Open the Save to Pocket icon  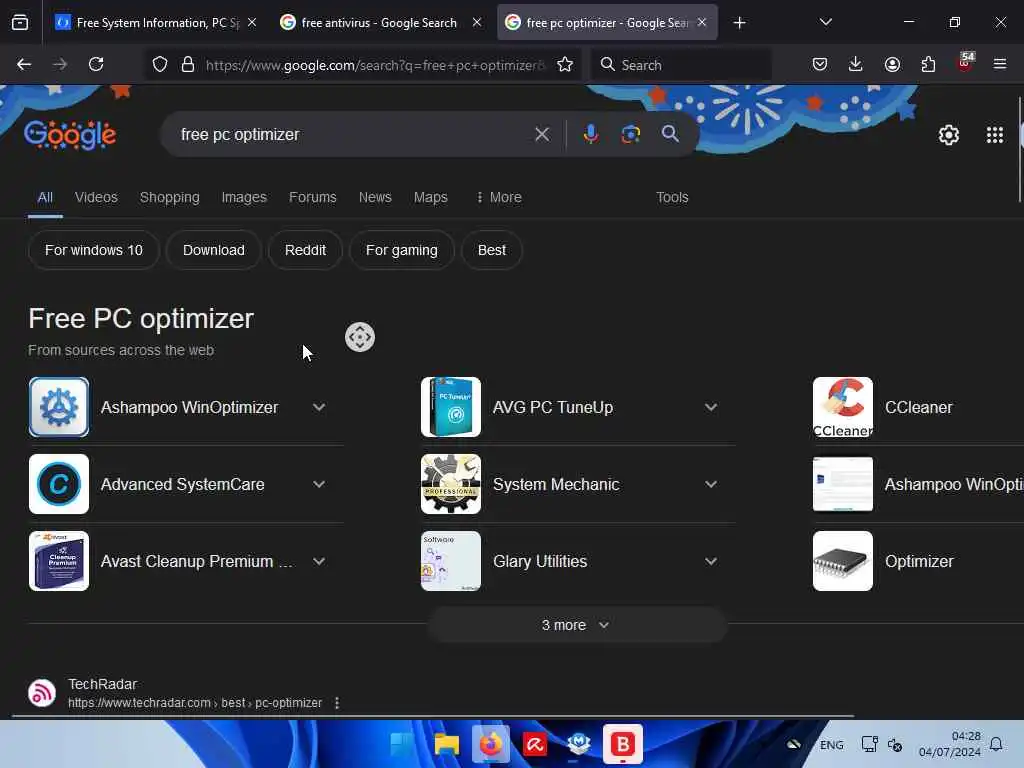coord(820,64)
